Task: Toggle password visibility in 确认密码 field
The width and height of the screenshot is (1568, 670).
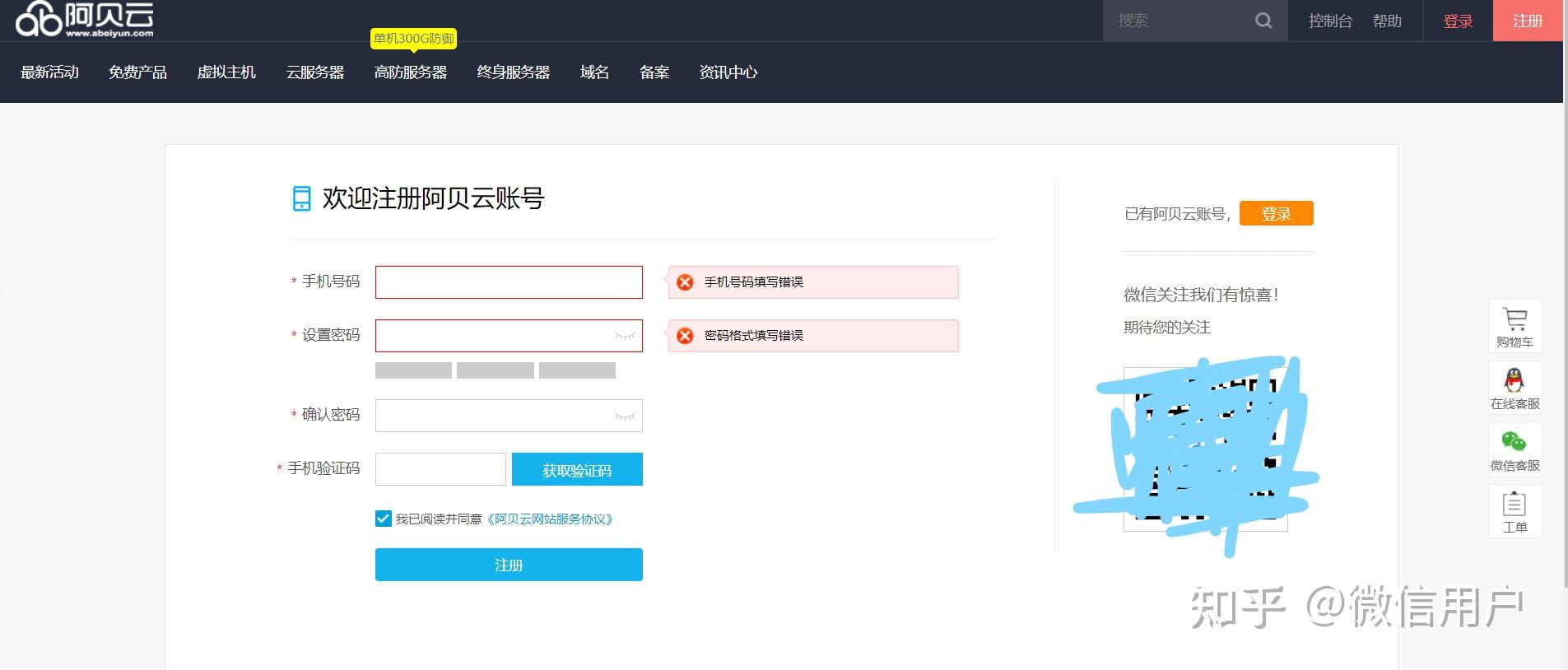Action: pos(625,416)
